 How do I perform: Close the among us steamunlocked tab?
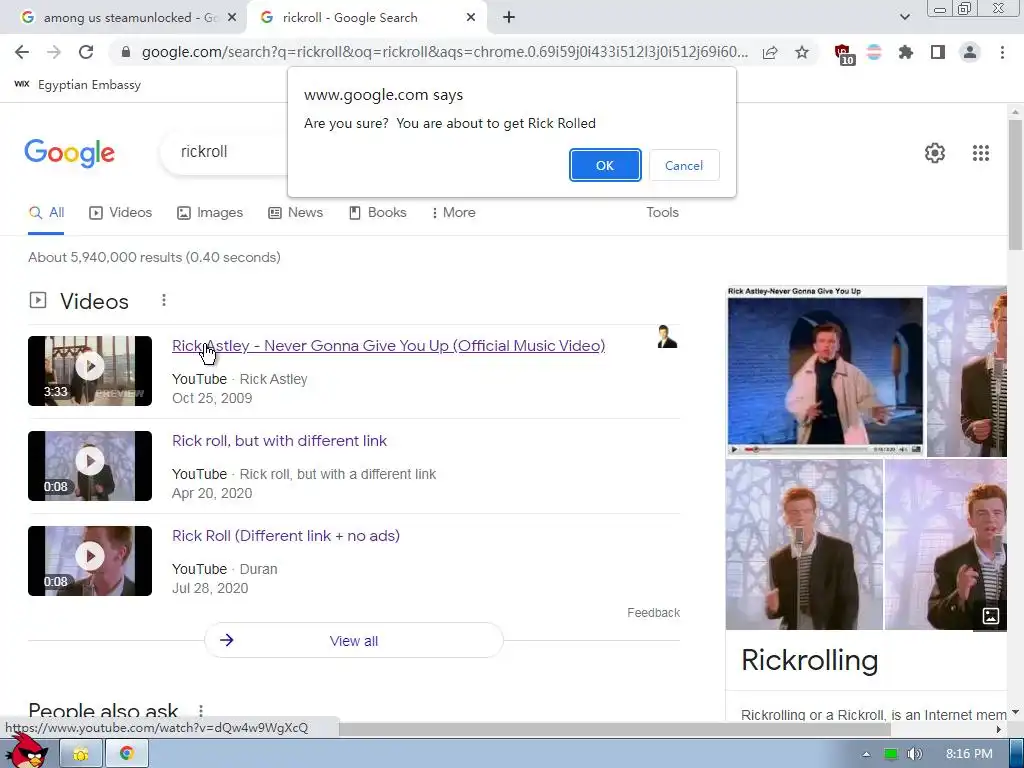point(232,18)
